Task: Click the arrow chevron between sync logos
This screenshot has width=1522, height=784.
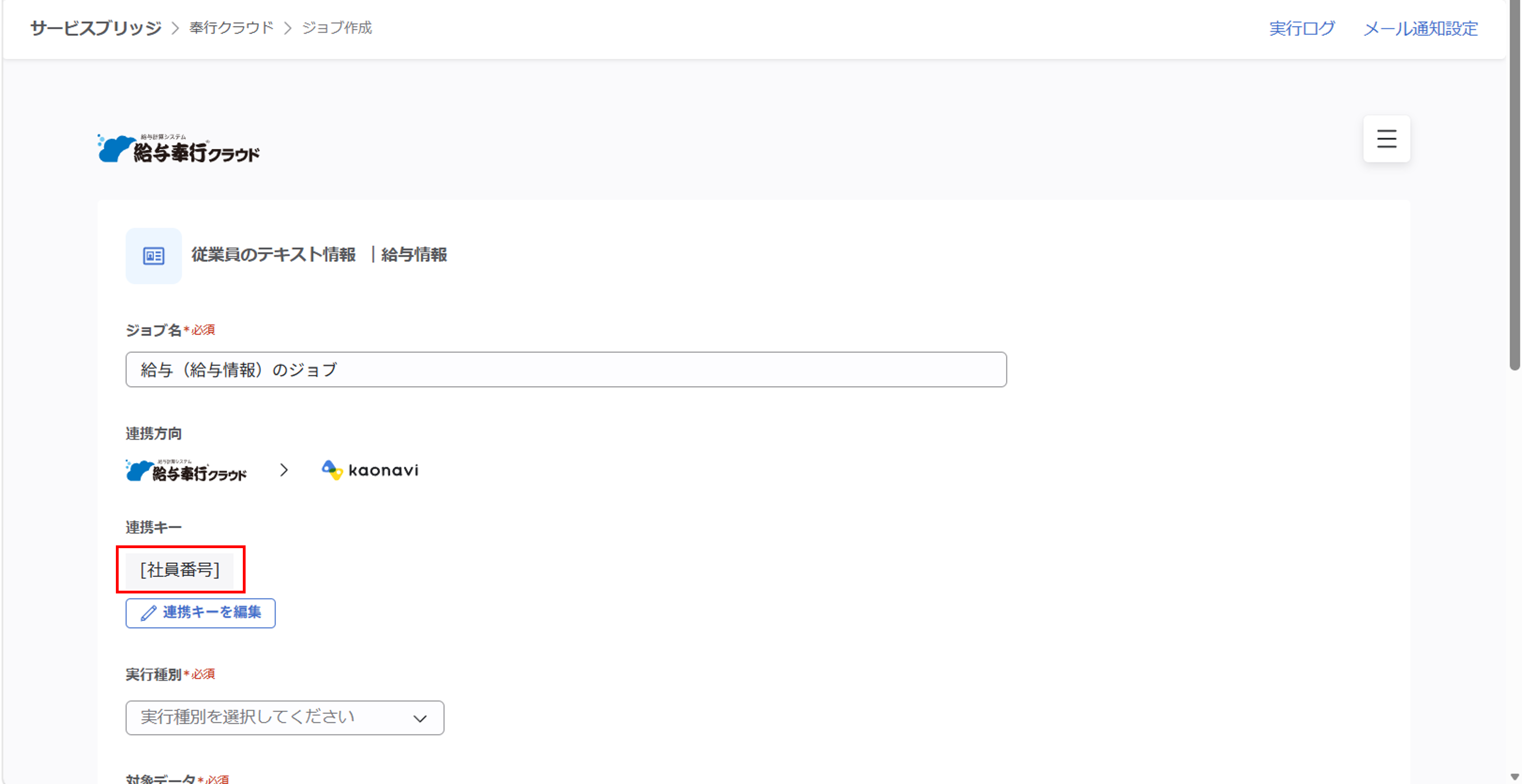Action: click(284, 470)
